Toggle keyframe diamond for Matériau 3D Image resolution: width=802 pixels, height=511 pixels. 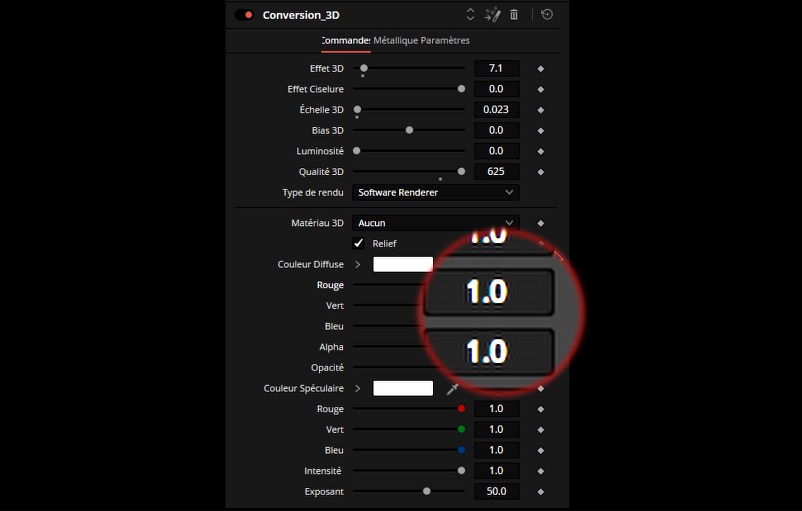click(541, 223)
